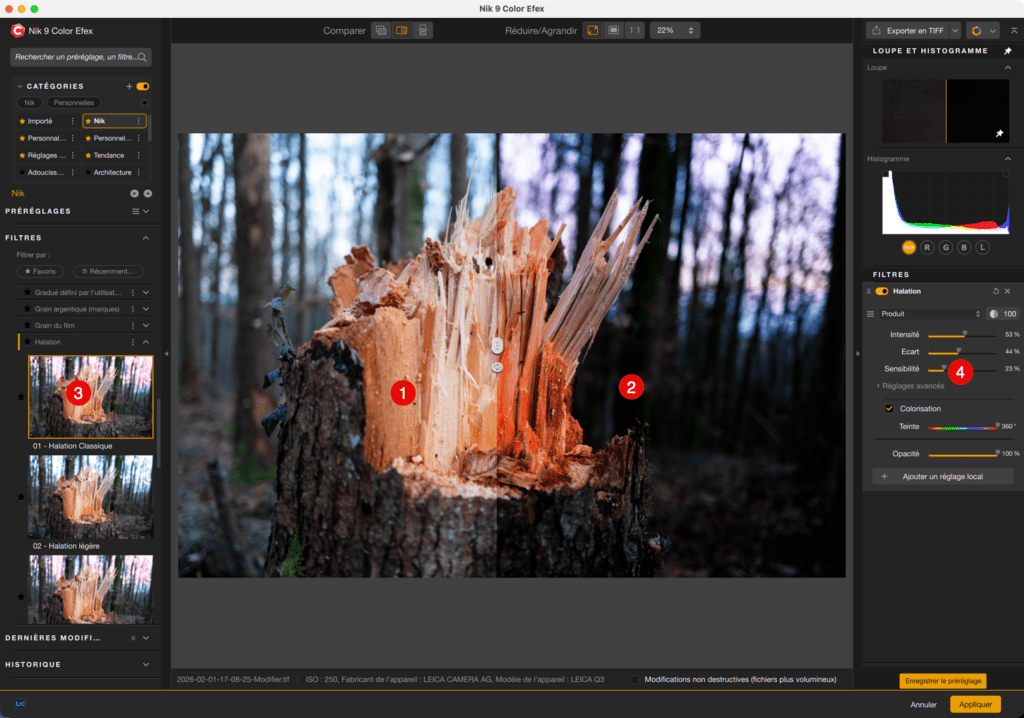
Task: Open the Produit blending mode dropdown
Action: pos(930,313)
